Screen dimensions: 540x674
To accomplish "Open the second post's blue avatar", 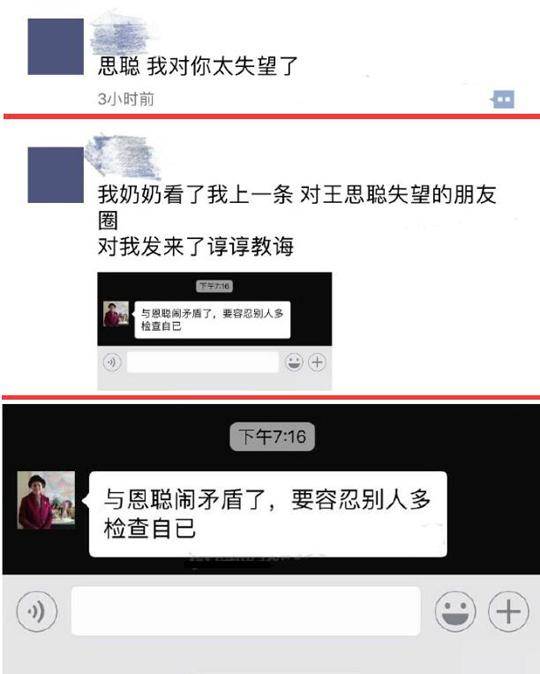I will pyautogui.click(x=56, y=175).
